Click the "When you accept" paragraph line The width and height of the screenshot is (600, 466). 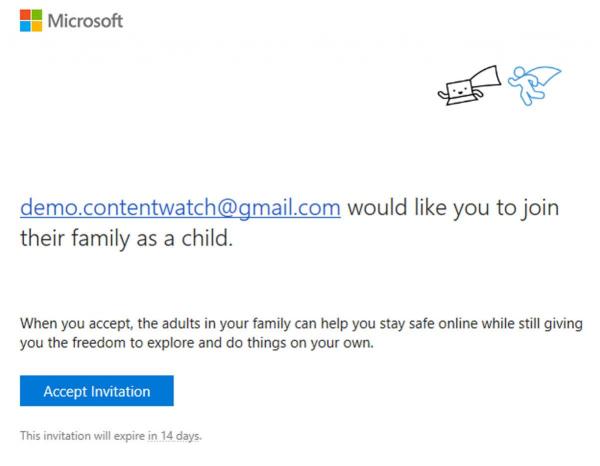click(300, 325)
